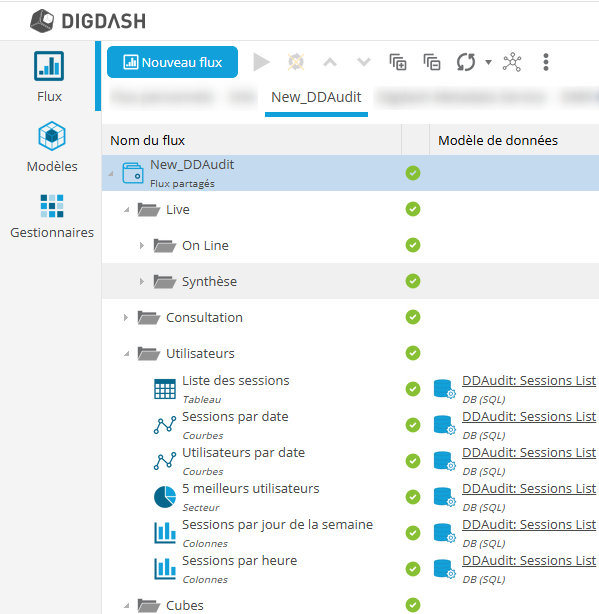Click database icon in Sessions par date row
This screenshot has width=599, height=614.
coord(444,425)
